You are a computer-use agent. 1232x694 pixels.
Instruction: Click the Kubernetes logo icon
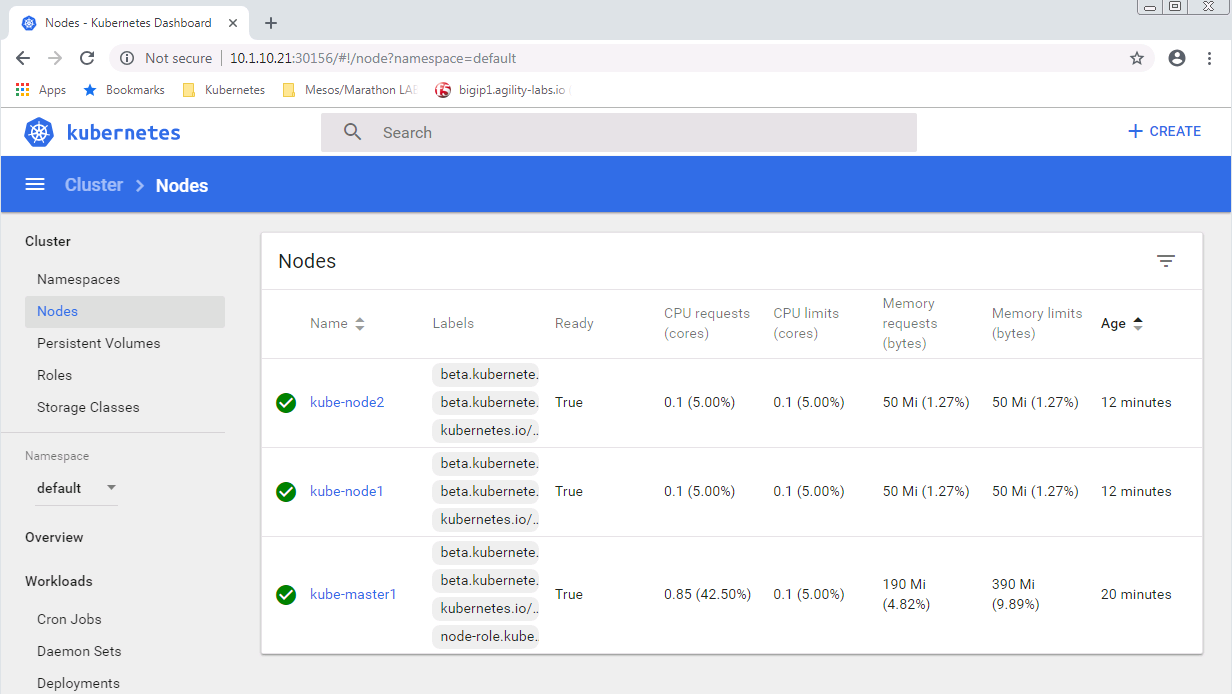39,132
